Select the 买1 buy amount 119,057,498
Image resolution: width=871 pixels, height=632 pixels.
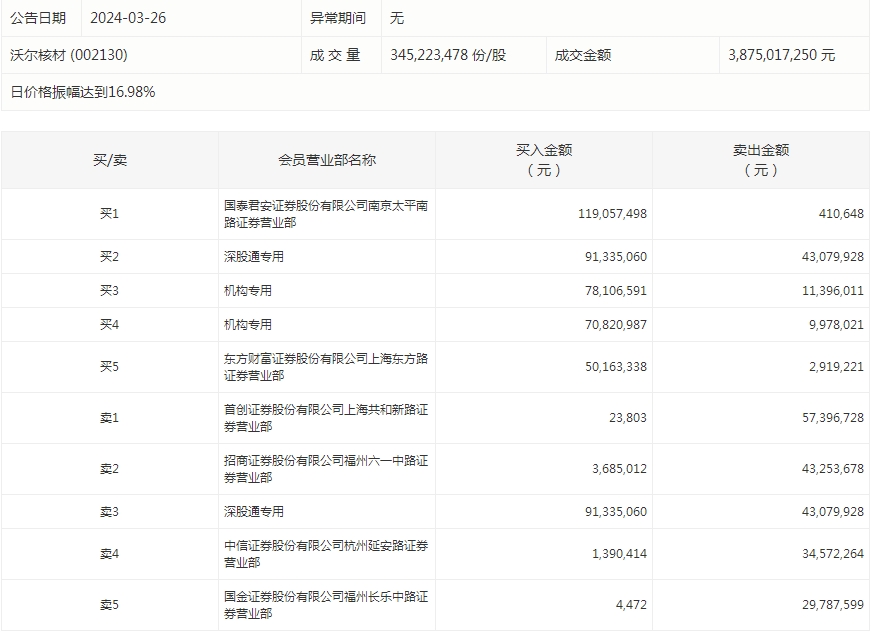point(612,214)
